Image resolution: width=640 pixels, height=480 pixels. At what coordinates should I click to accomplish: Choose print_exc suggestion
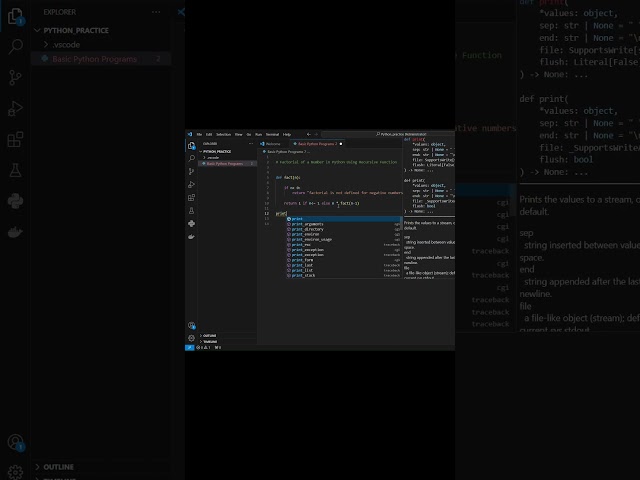343,245
